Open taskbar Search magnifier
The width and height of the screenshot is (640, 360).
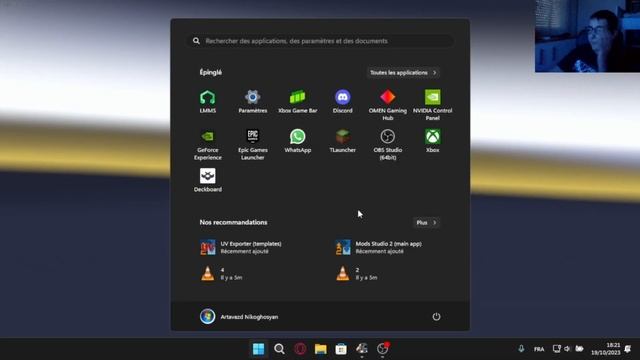pos(279,349)
